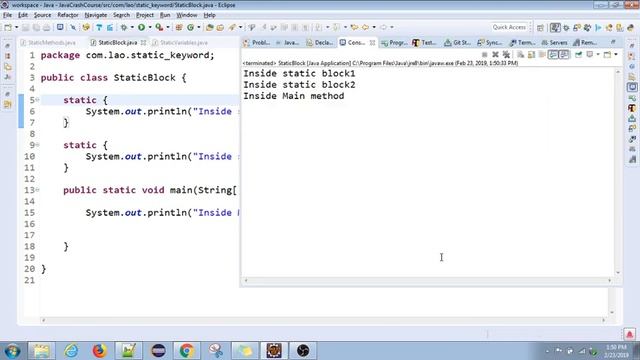Click the 'Inside Main method' console output line
640x360 pixels.
[294, 96]
